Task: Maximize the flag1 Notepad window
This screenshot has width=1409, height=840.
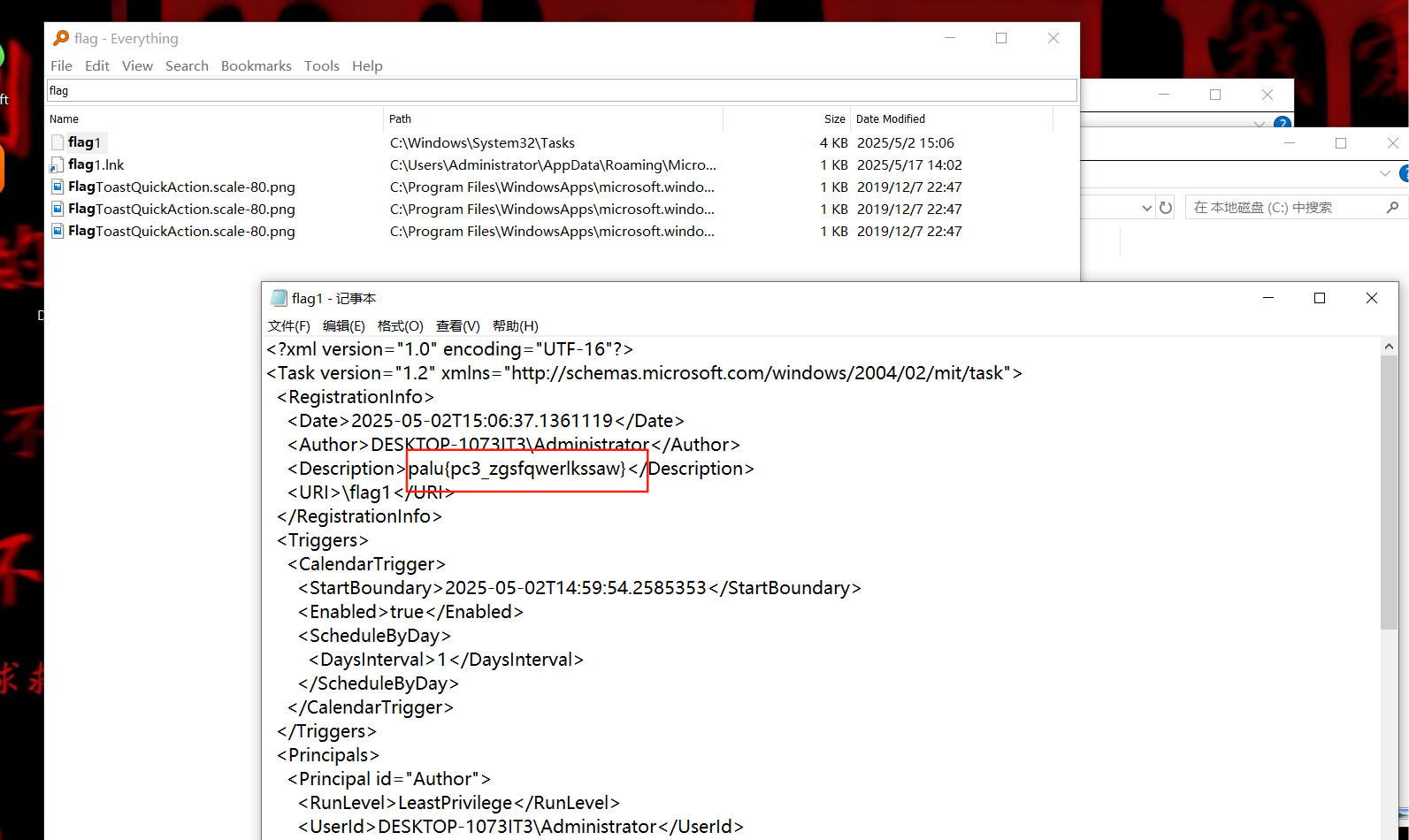Action: [1320, 298]
